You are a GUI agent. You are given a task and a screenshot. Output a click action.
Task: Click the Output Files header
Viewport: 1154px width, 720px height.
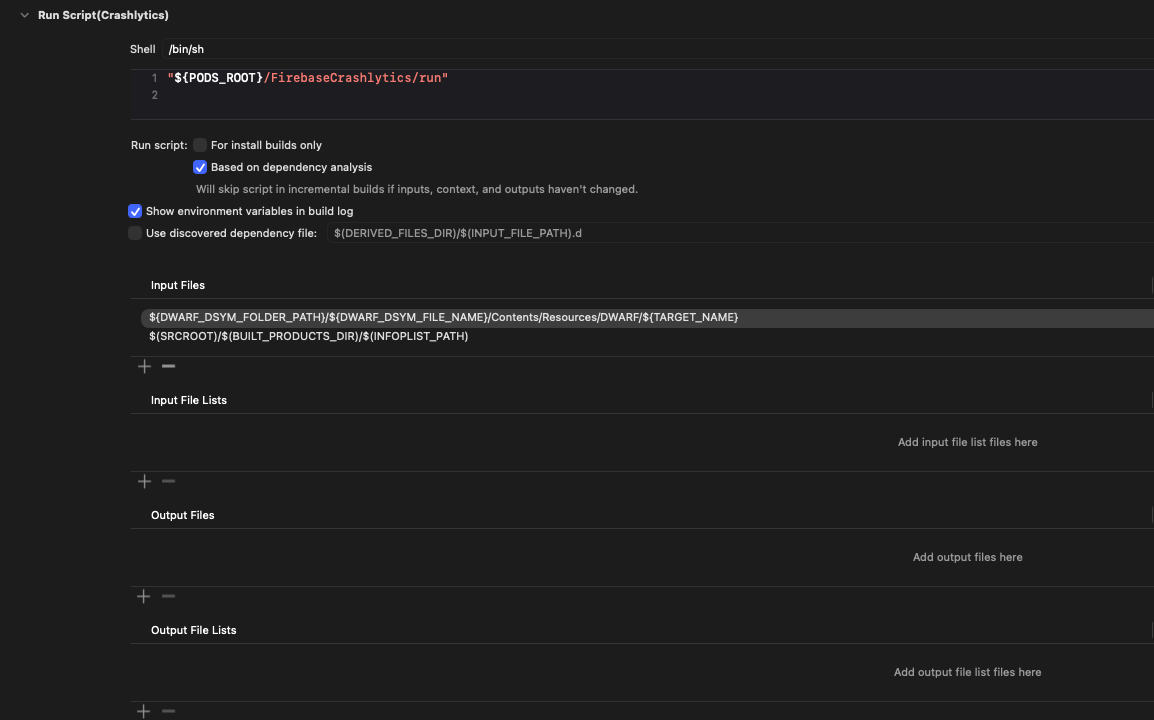coord(183,515)
